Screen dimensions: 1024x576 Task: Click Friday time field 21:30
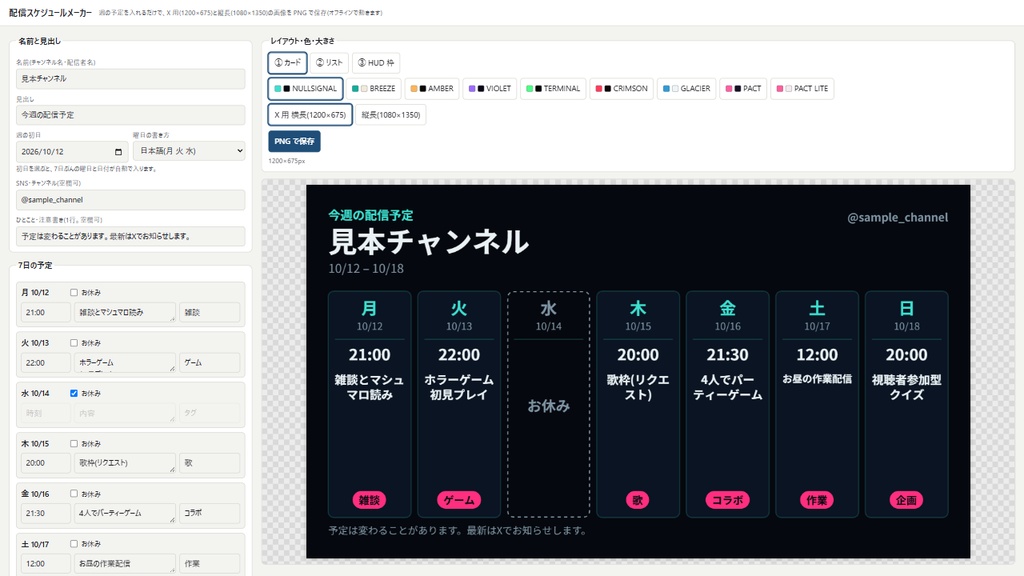coord(46,513)
